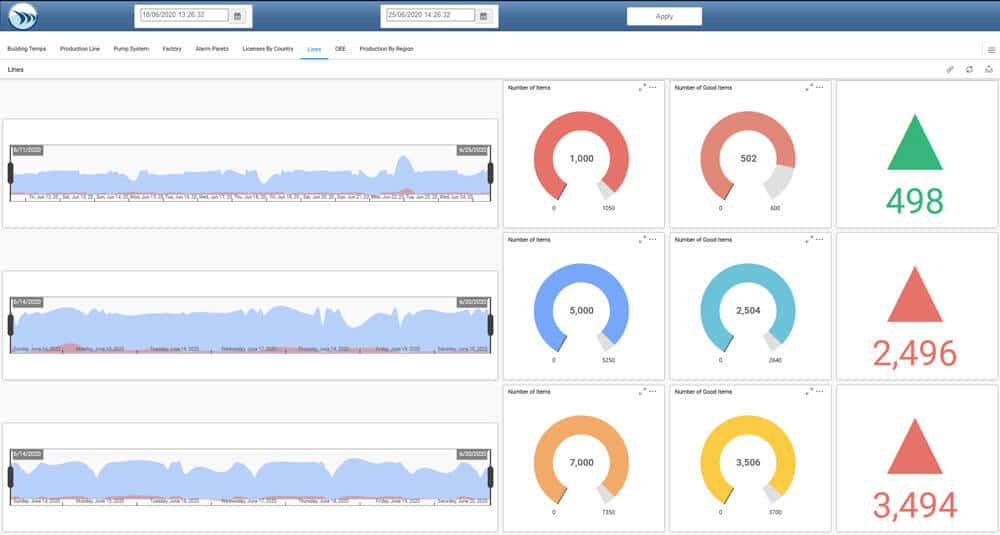Grab the left range handle on top timeline

(11, 173)
